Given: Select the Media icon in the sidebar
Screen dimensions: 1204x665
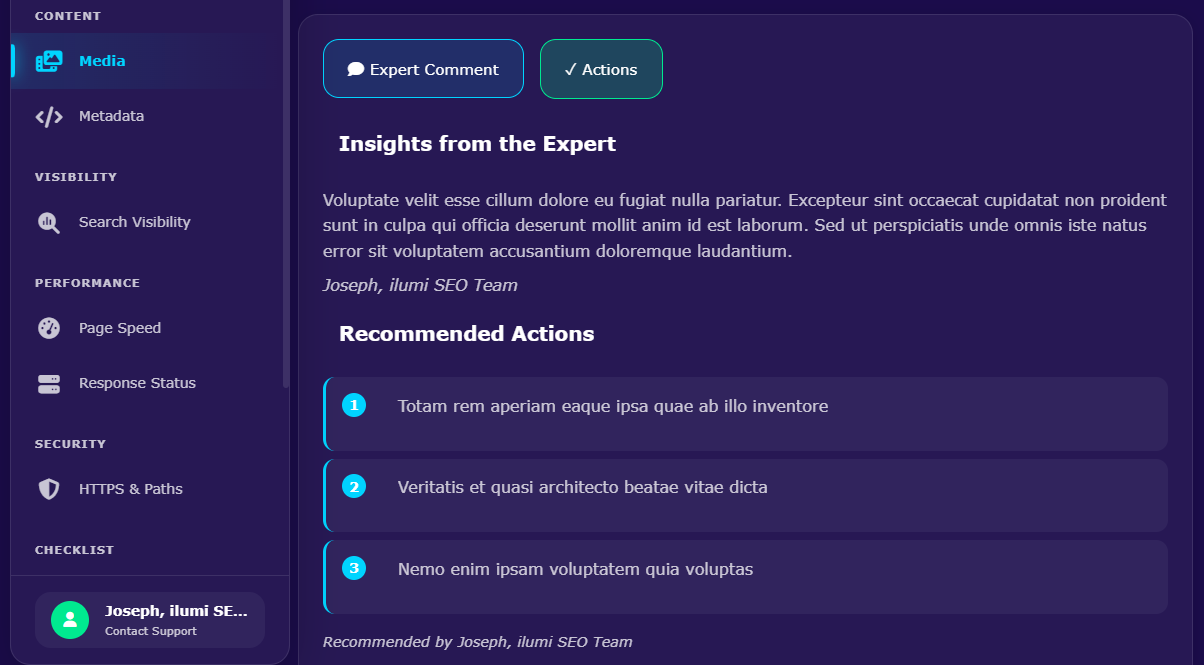Looking at the screenshot, I should click(x=48, y=61).
